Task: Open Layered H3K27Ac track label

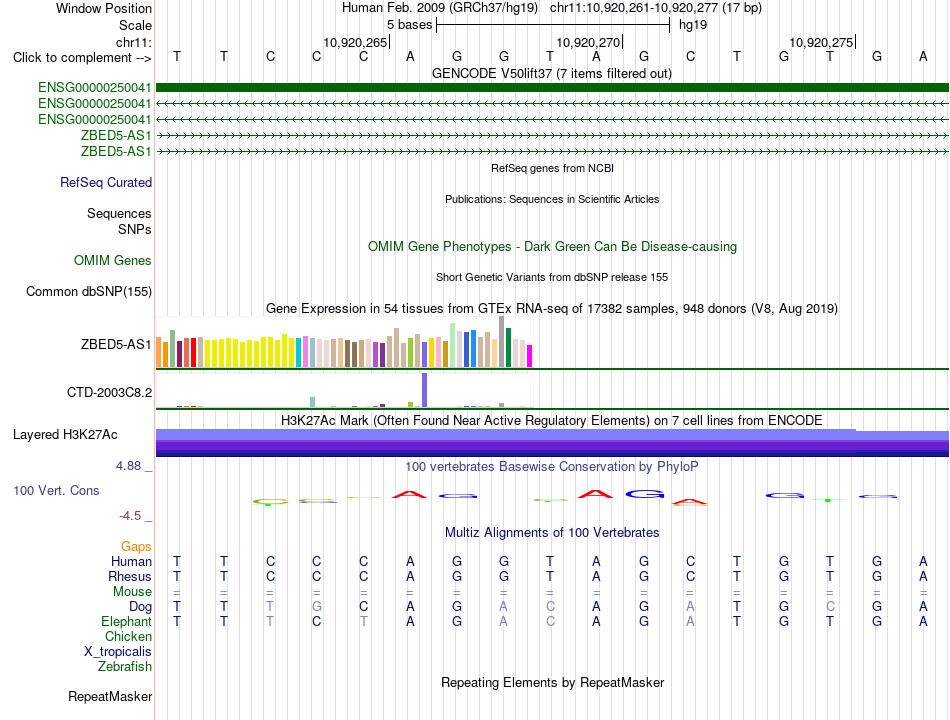Action: tap(65, 435)
